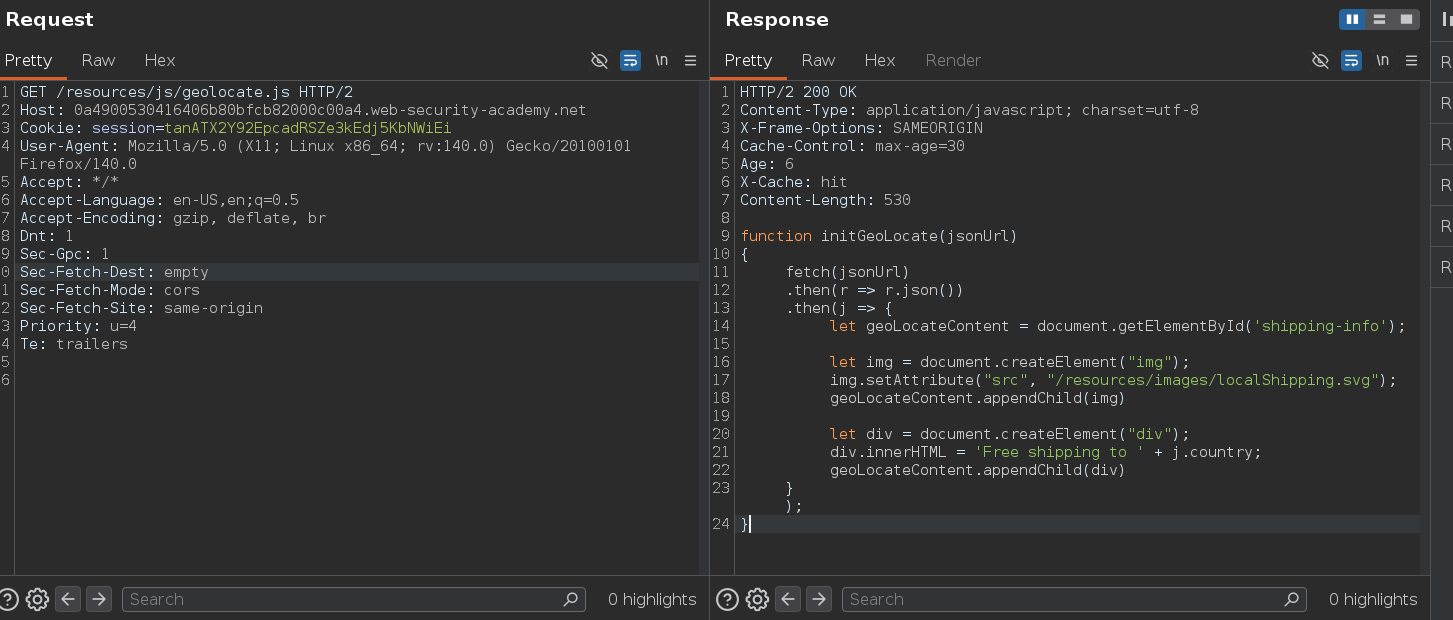Open help icon below Request panel
The image size is (1453, 620).
(8, 599)
